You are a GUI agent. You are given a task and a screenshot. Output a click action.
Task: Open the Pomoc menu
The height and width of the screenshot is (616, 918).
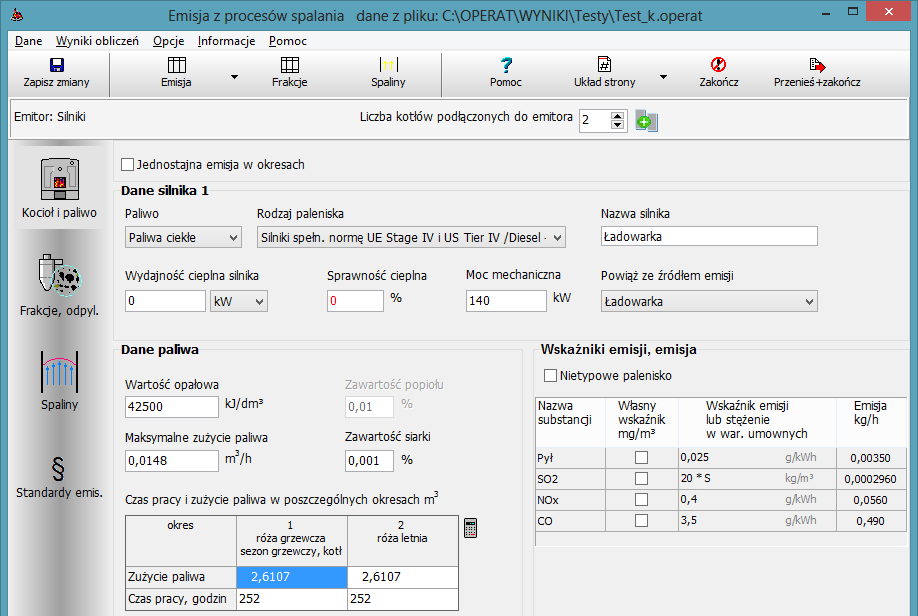[x=288, y=41]
